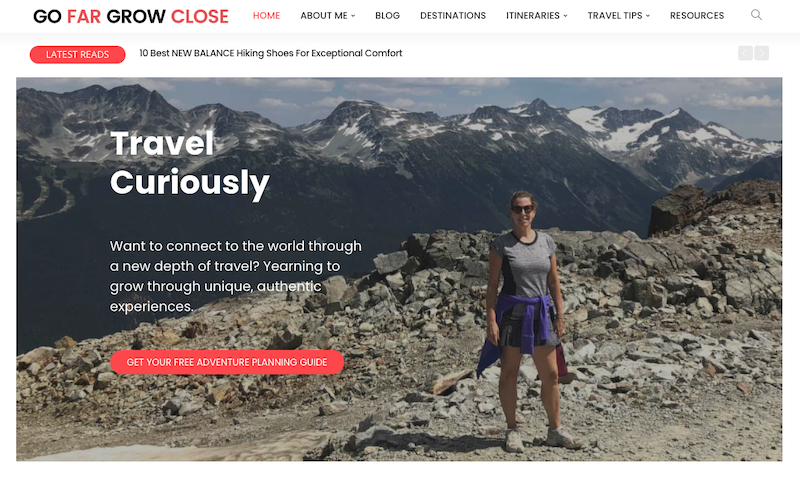
Task: Open the Itineraries menu label
Action: 533,16
